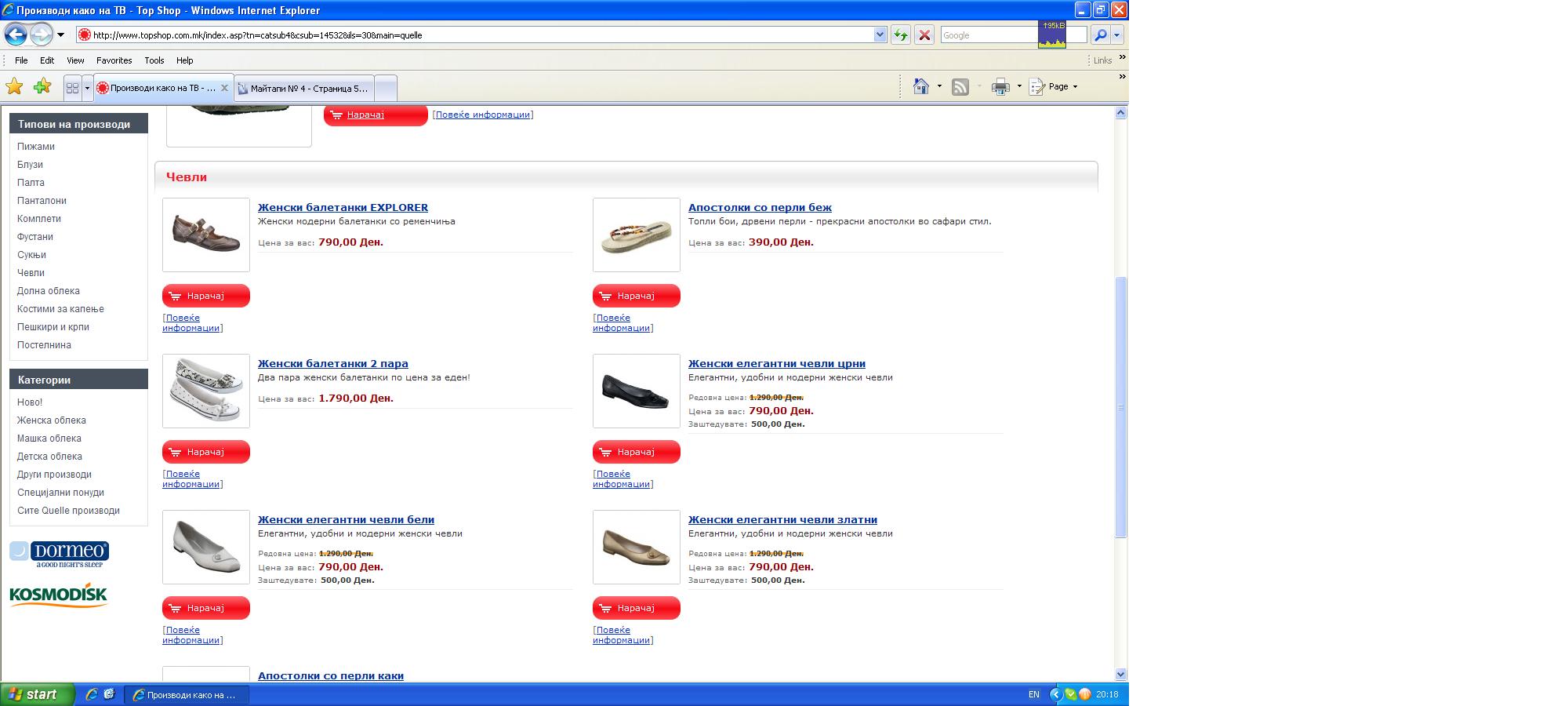Click Add to Favorites star-plus icon
This screenshot has width=1568, height=706.
(x=42, y=86)
